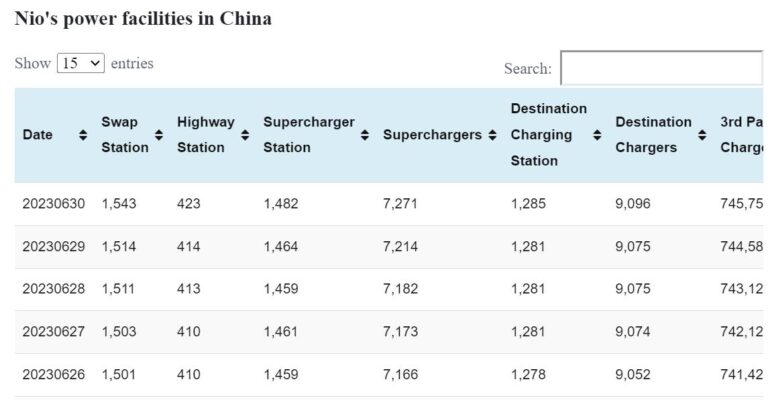Click the Highway Station header label
768x400 pixels.
coord(205,135)
